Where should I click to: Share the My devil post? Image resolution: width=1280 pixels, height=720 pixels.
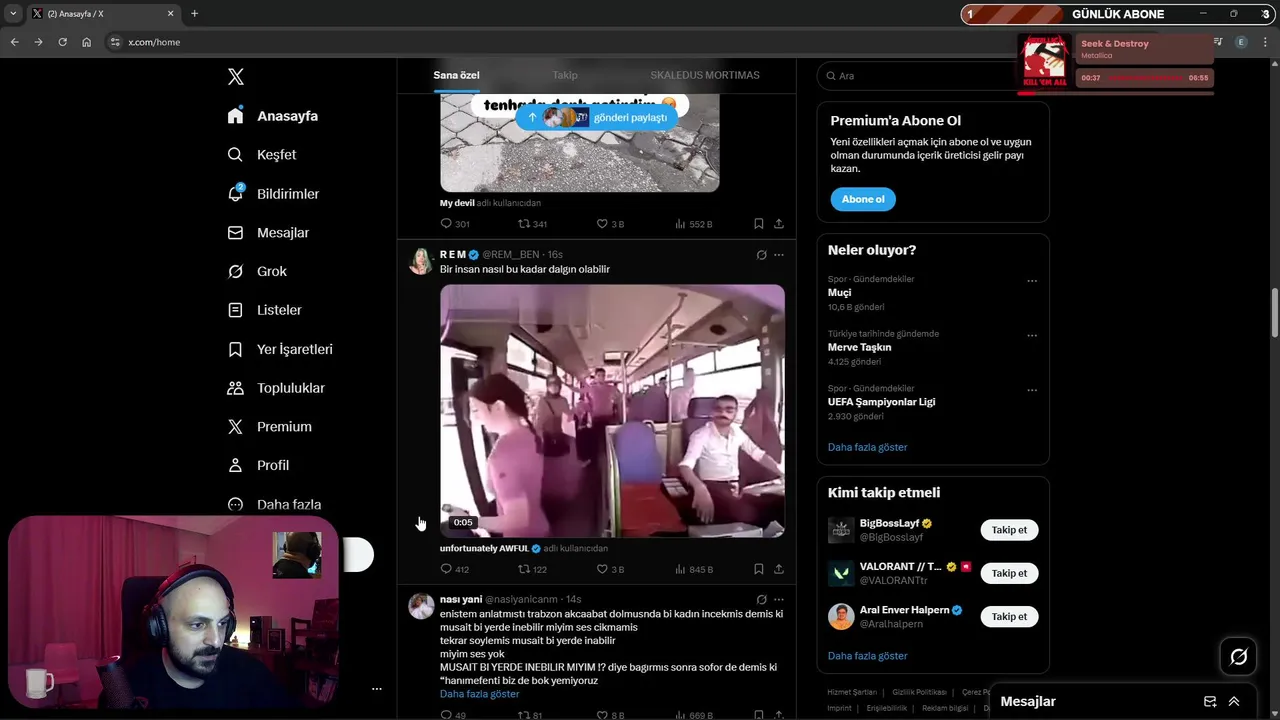pyautogui.click(x=779, y=224)
